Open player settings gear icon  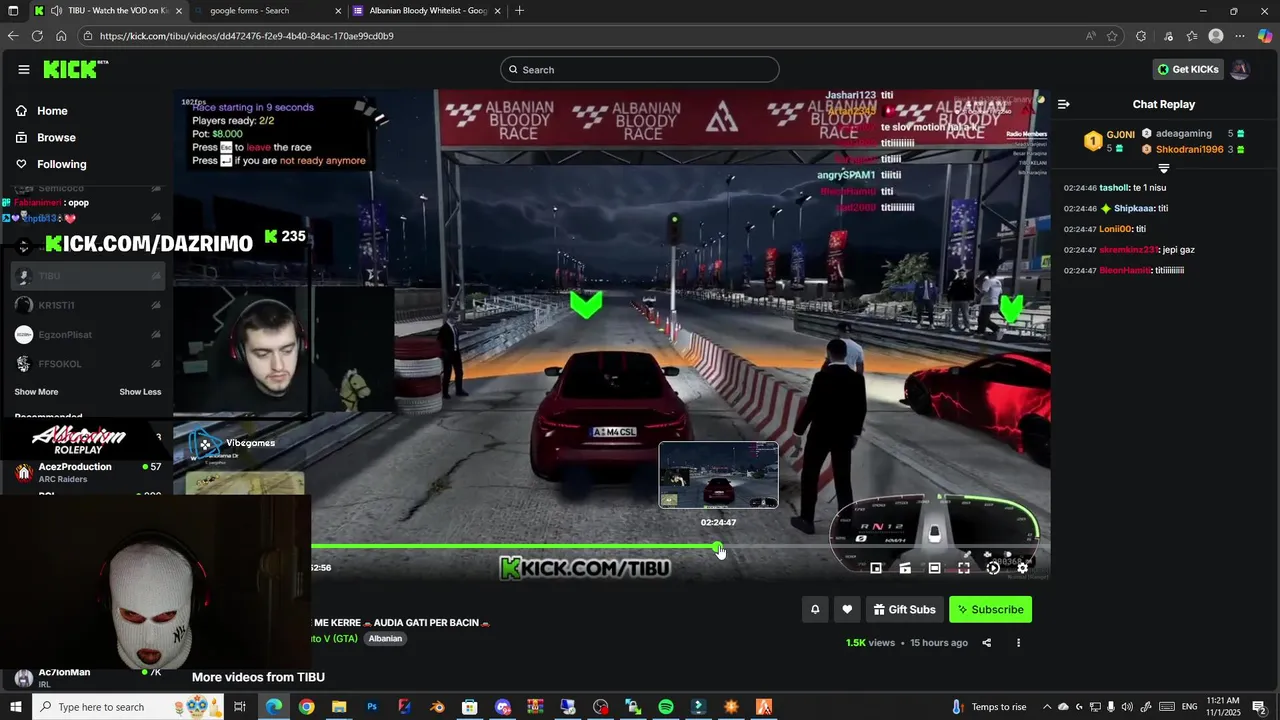pyautogui.click(x=1022, y=568)
